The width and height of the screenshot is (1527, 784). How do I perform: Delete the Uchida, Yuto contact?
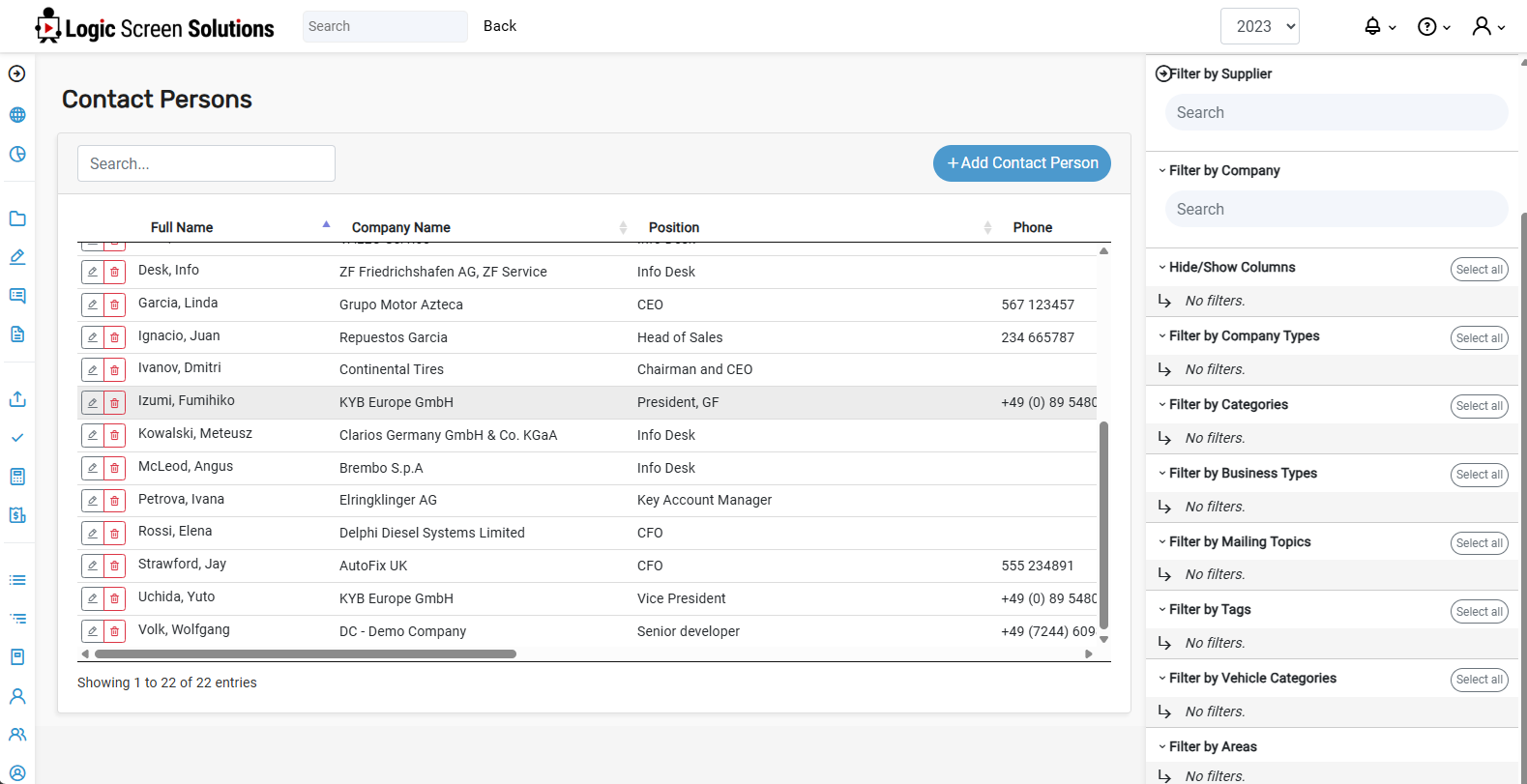(115, 598)
